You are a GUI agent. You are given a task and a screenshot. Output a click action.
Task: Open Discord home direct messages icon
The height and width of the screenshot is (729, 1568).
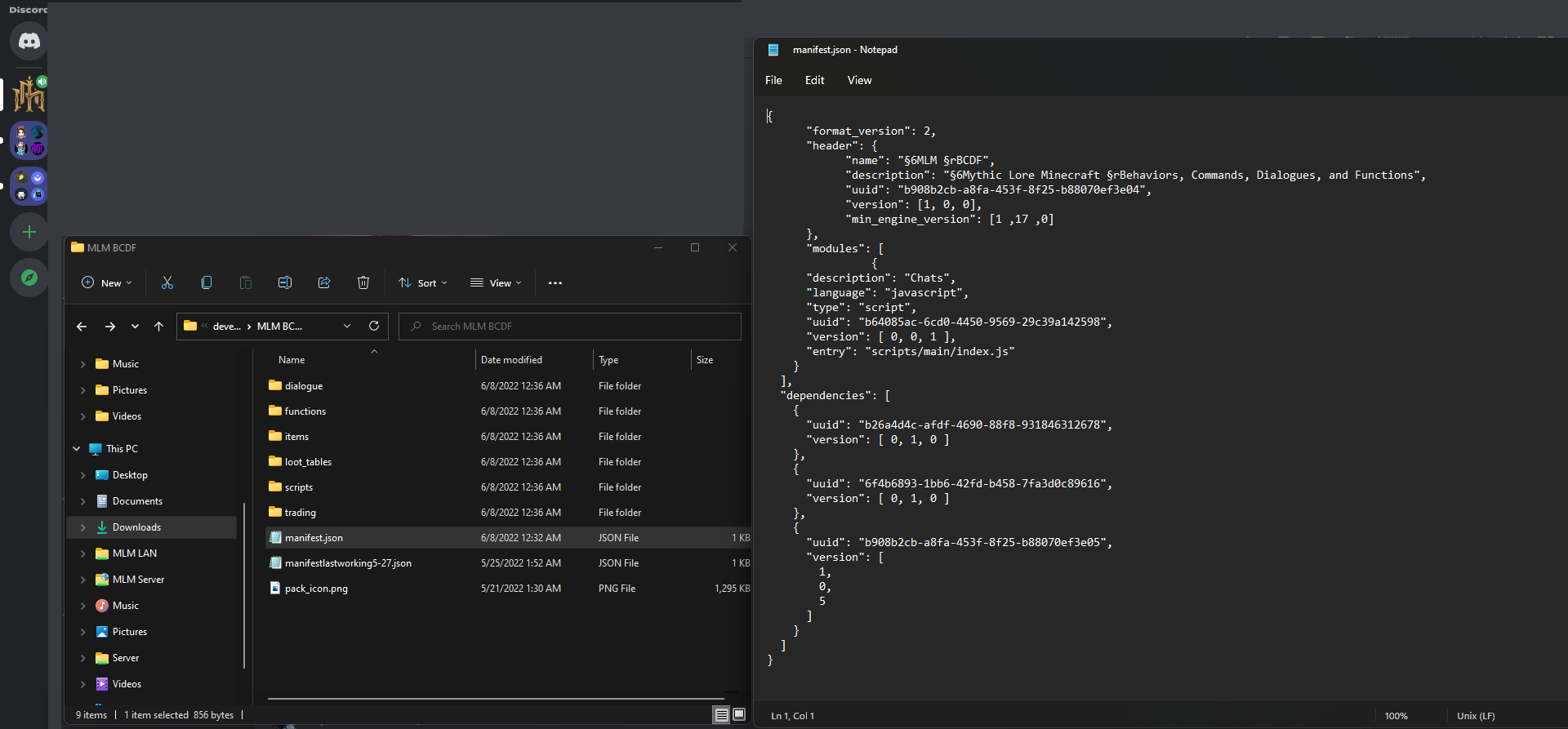(x=29, y=41)
